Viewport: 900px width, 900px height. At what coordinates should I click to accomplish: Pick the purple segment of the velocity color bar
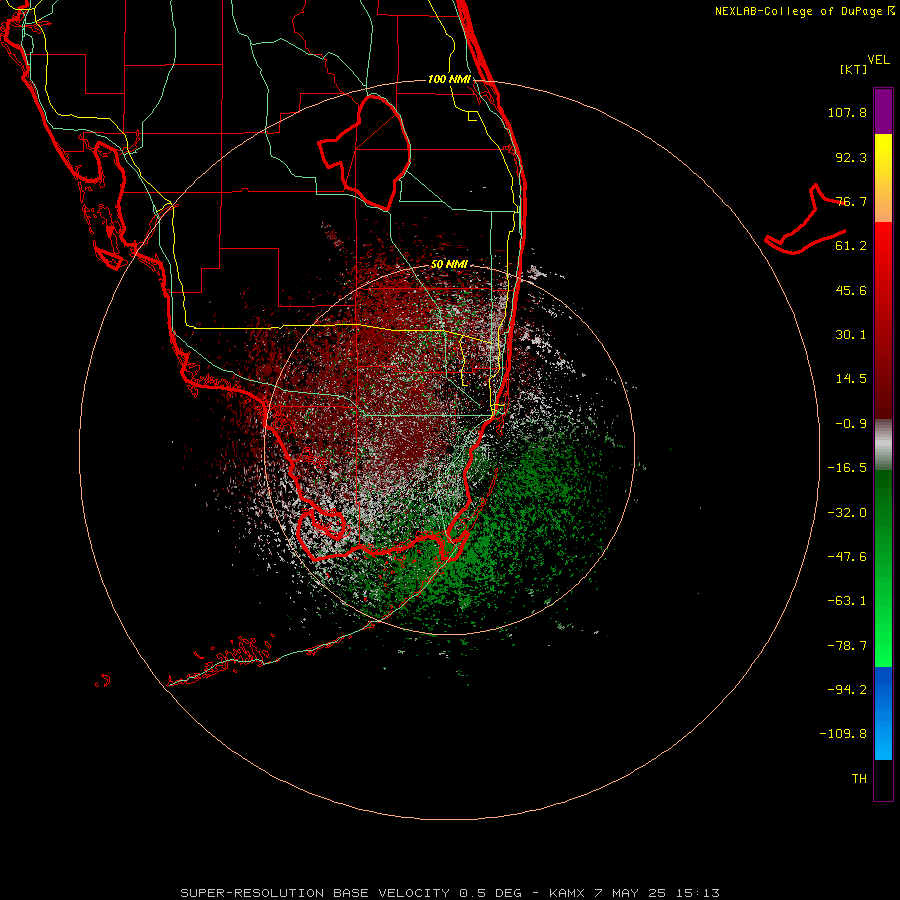click(x=883, y=111)
